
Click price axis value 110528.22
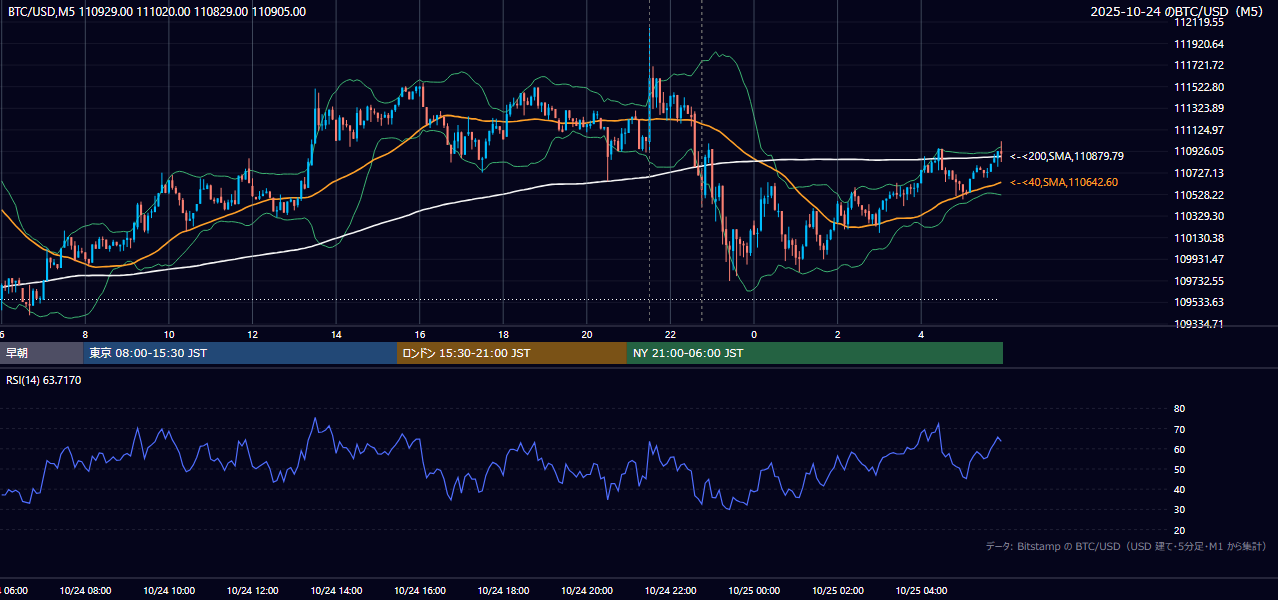[x=1198, y=195]
